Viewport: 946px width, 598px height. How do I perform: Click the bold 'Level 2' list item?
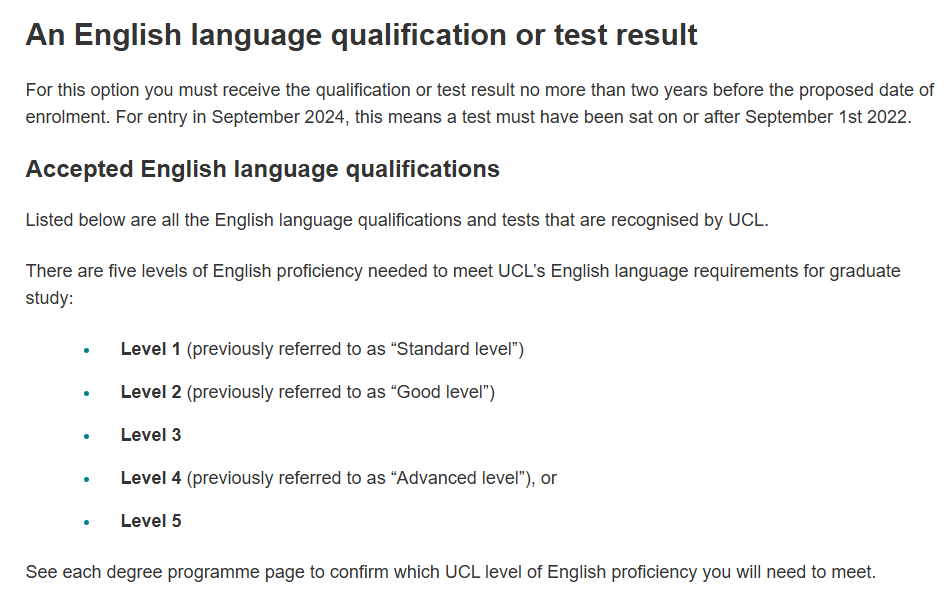[x=151, y=392]
